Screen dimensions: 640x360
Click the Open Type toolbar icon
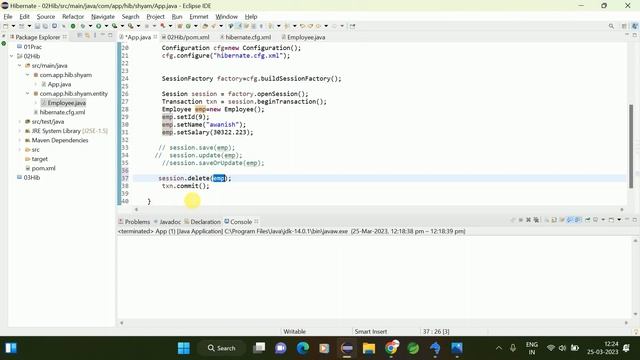tap(205, 26)
